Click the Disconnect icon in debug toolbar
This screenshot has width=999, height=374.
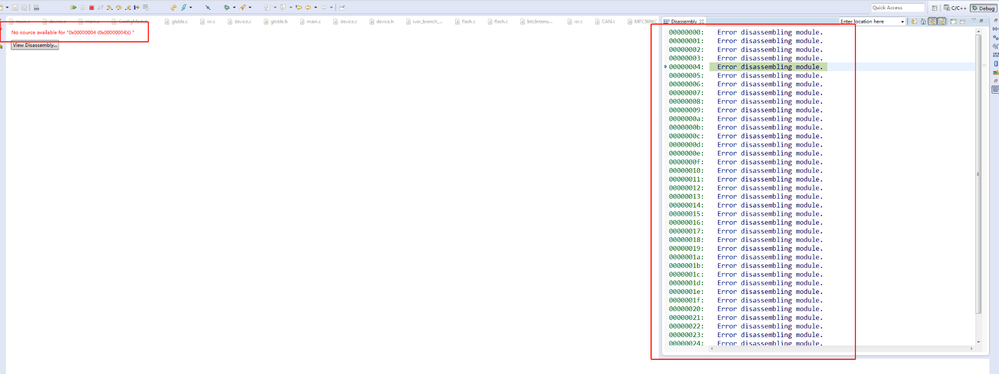pos(100,8)
